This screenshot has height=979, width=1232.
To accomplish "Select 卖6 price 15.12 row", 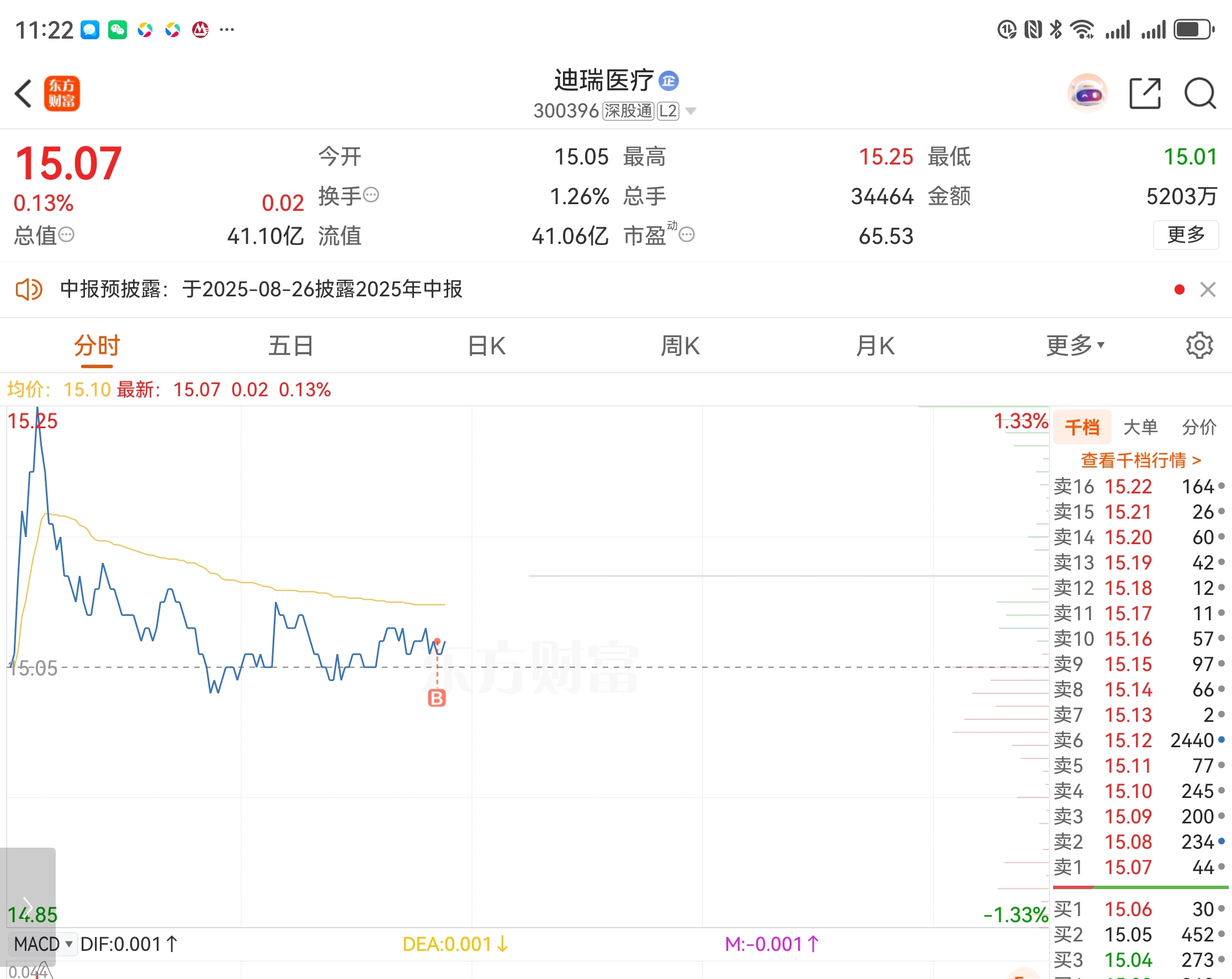I will click(x=1139, y=740).
